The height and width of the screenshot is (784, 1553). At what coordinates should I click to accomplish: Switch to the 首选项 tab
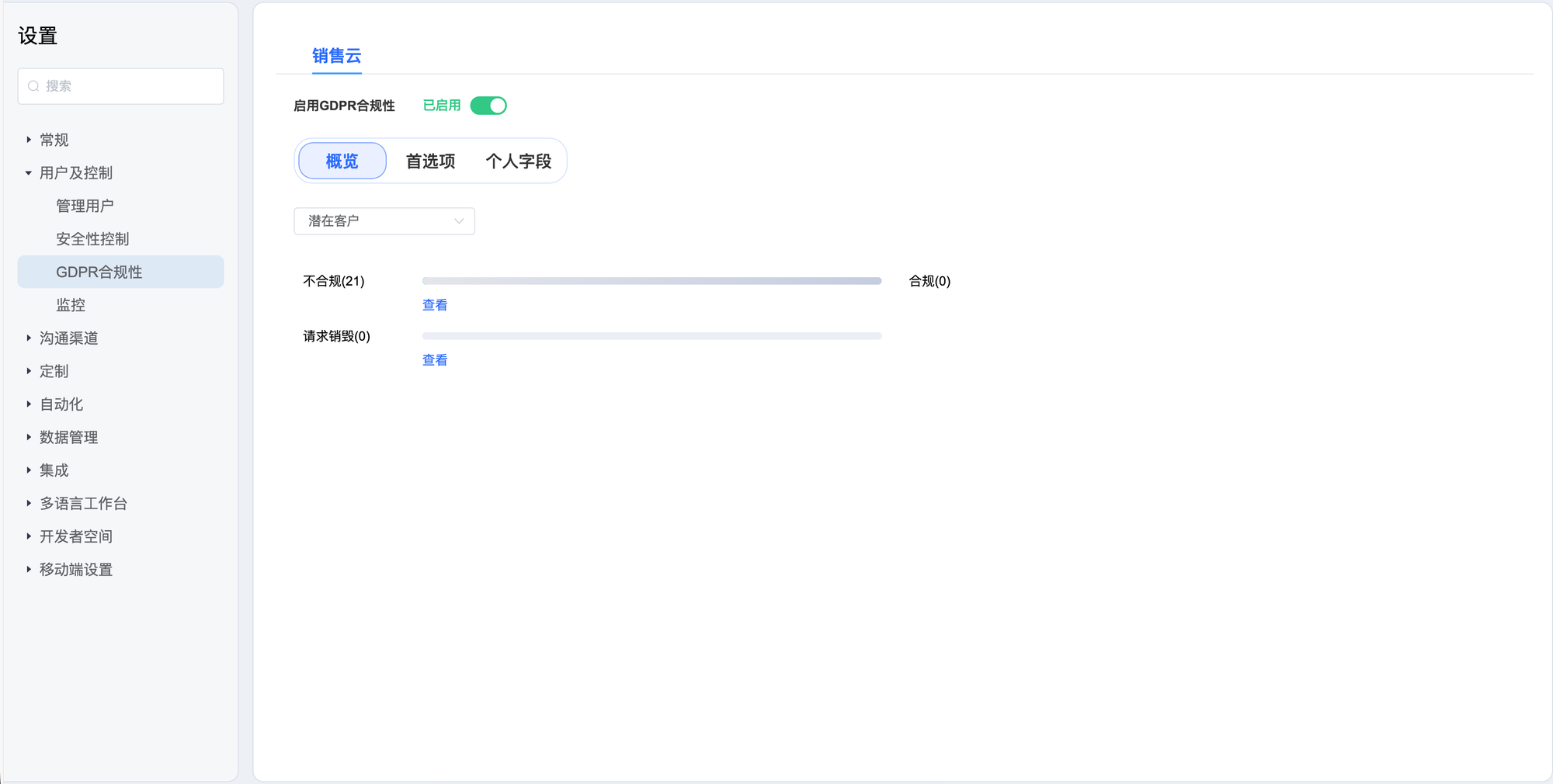point(430,161)
